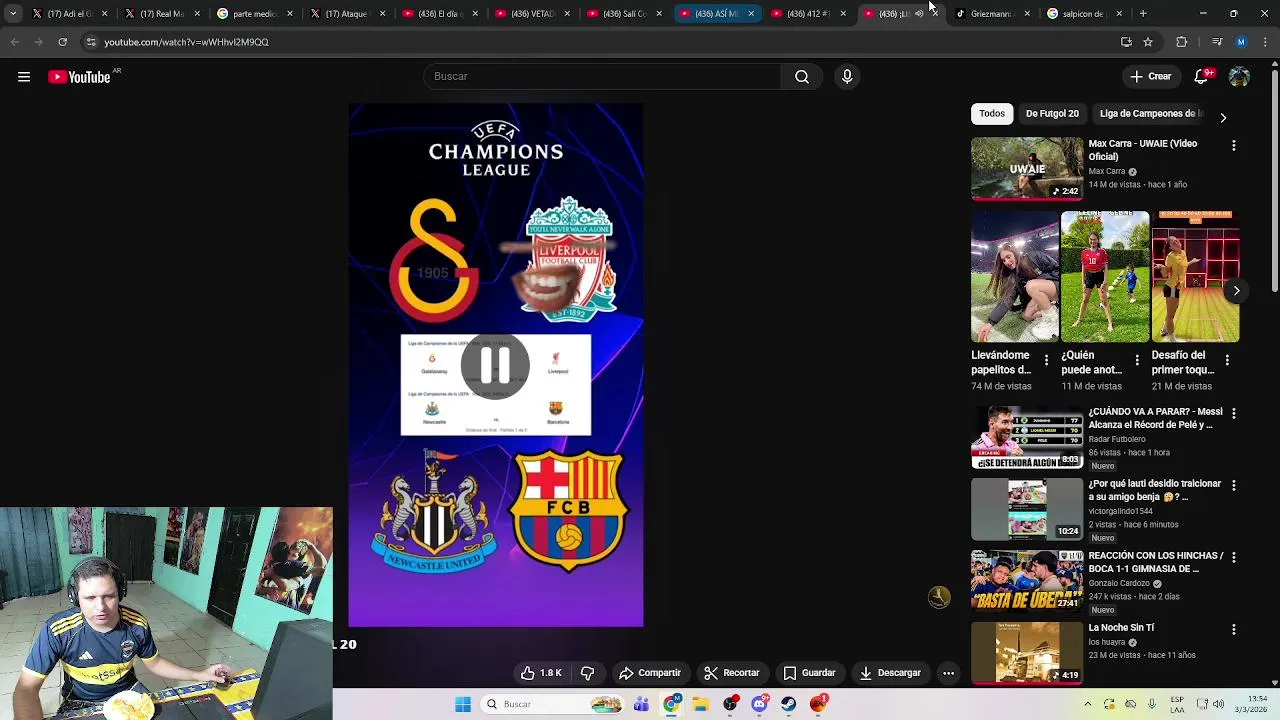Open Steam from the taskbar

789,704
